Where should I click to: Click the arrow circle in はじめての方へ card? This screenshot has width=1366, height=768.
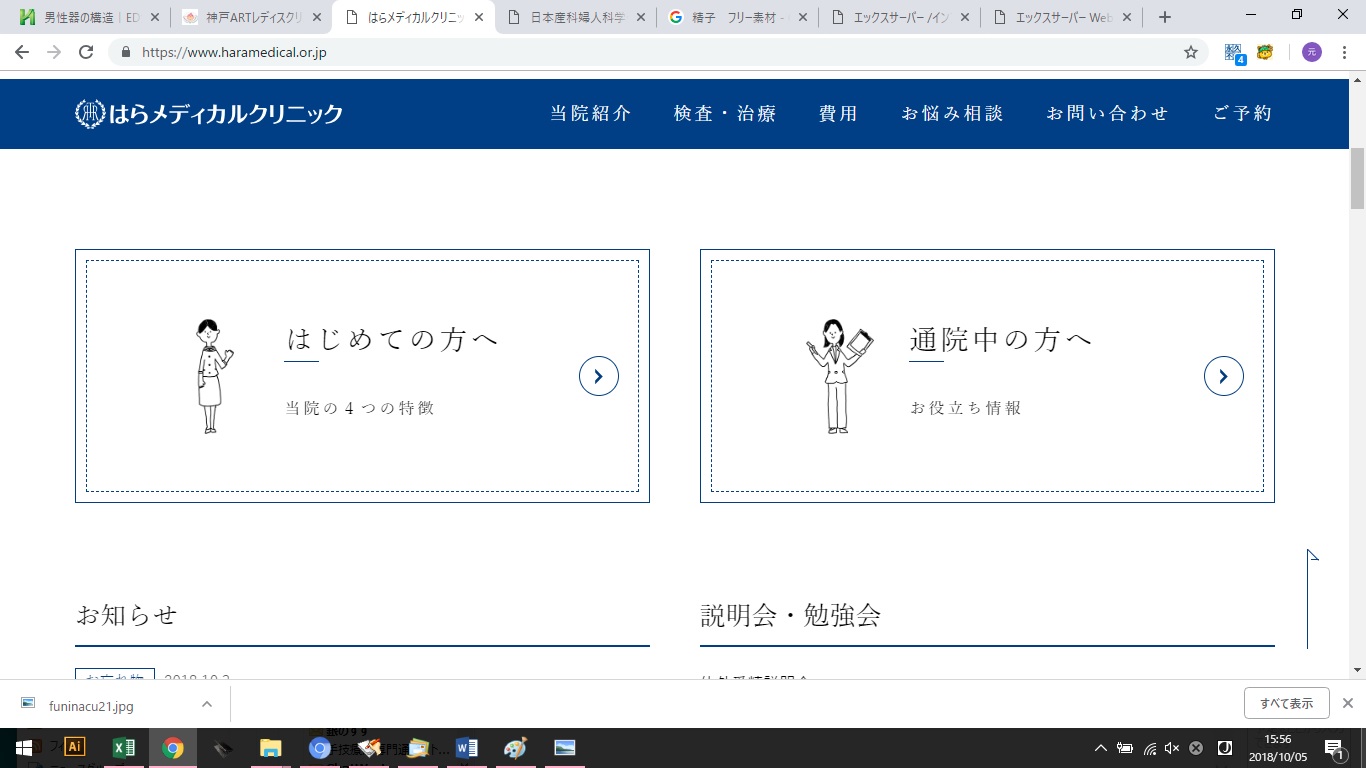coord(599,376)
